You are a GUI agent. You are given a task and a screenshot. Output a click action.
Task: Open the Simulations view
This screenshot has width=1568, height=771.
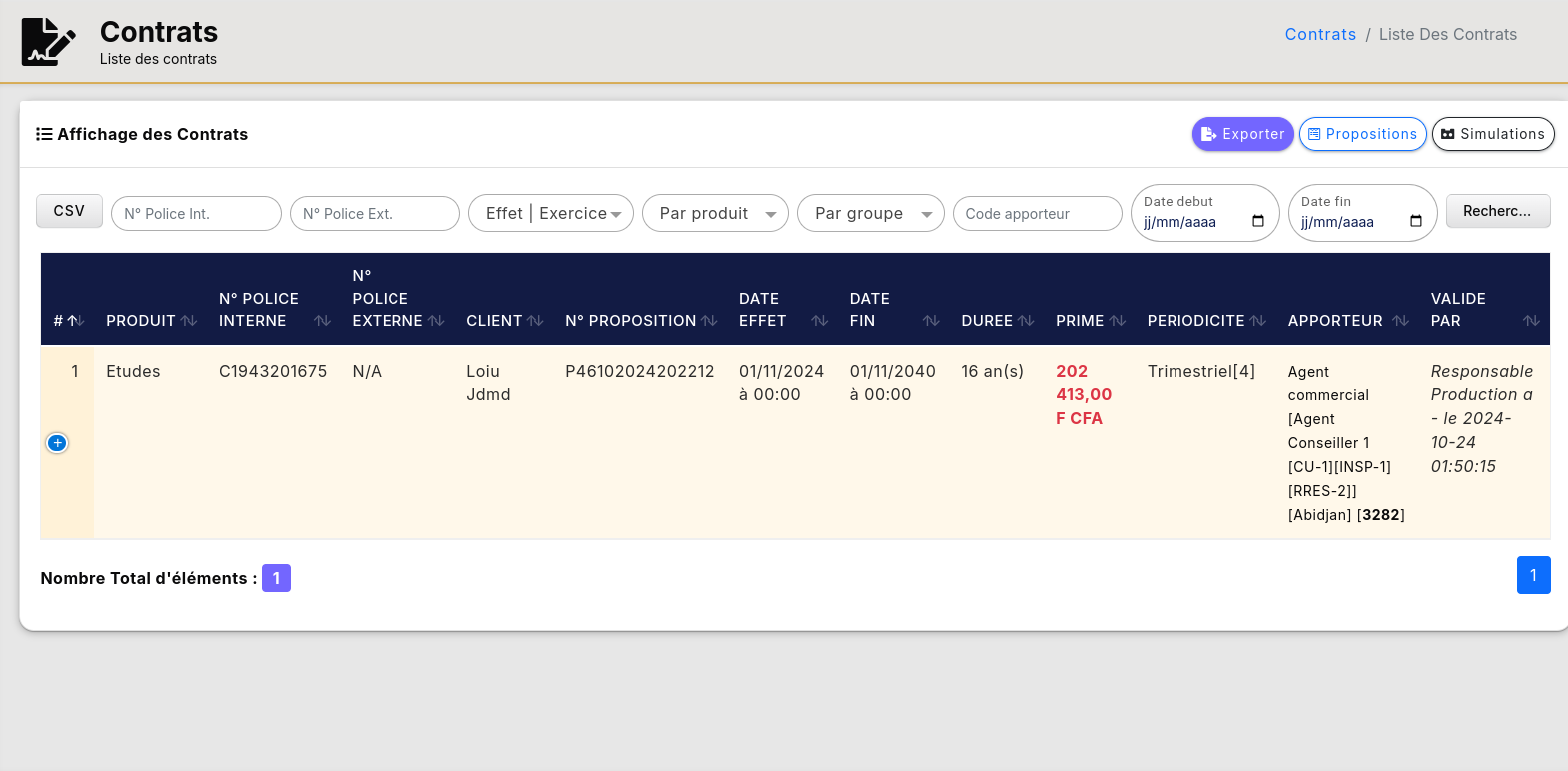pyautogui.click(x=1492, y=134)
